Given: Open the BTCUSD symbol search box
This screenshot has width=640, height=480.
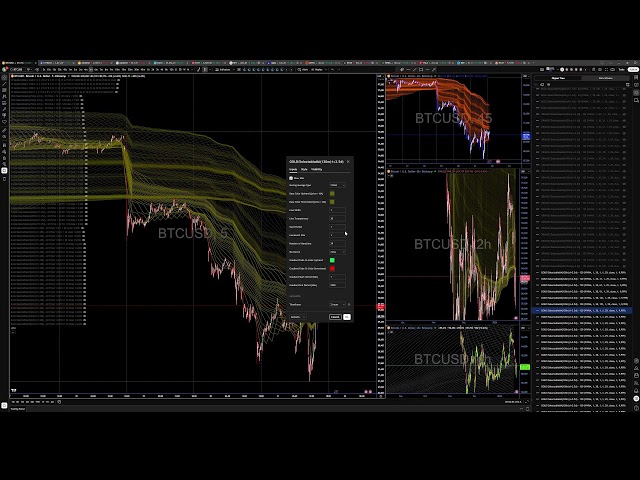Looking at the screenshot, I should click(18, 70).
